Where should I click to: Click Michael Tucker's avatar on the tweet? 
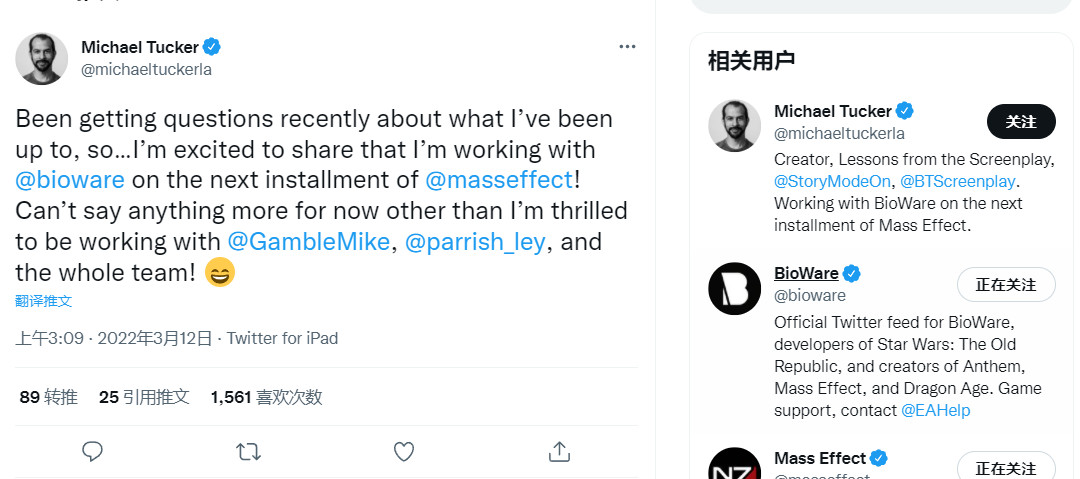coord(42,58)
